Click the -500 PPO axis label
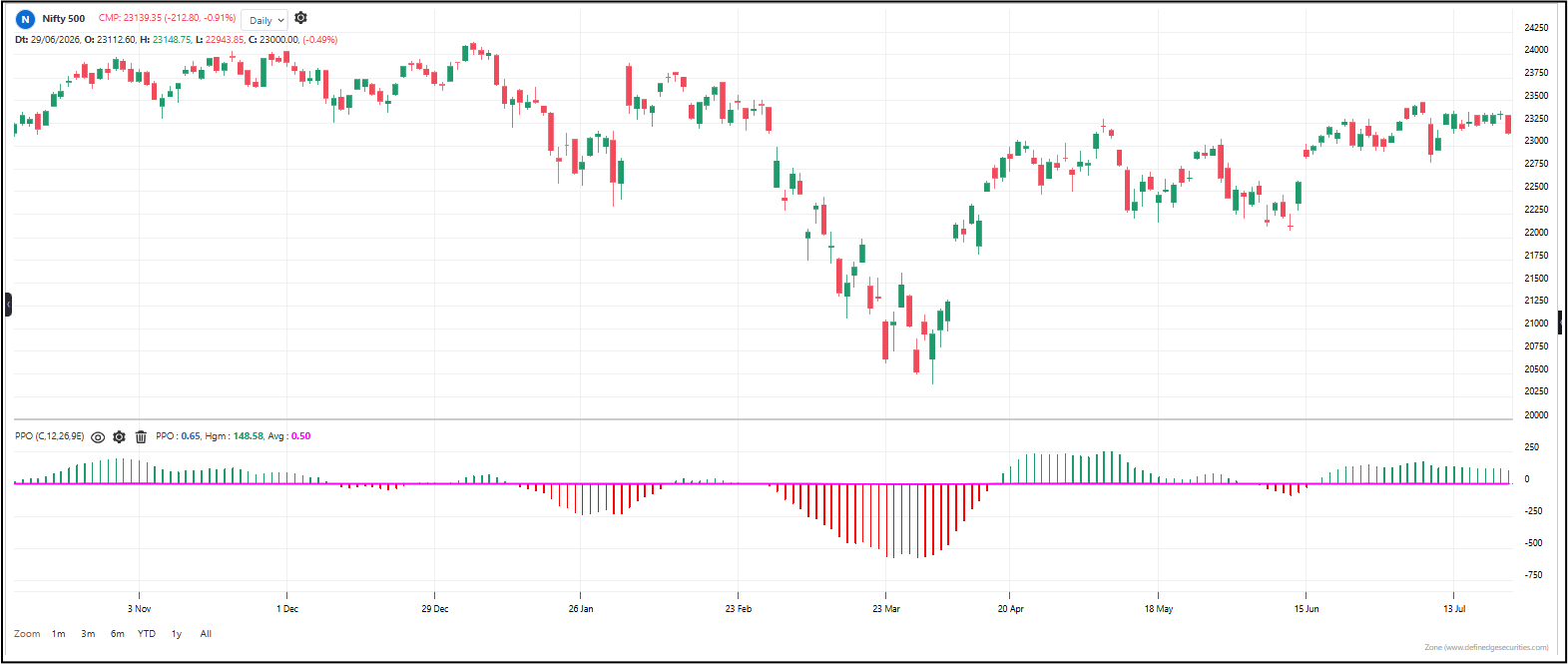Screen dimensions: 1568x664 pos(1532,544)
